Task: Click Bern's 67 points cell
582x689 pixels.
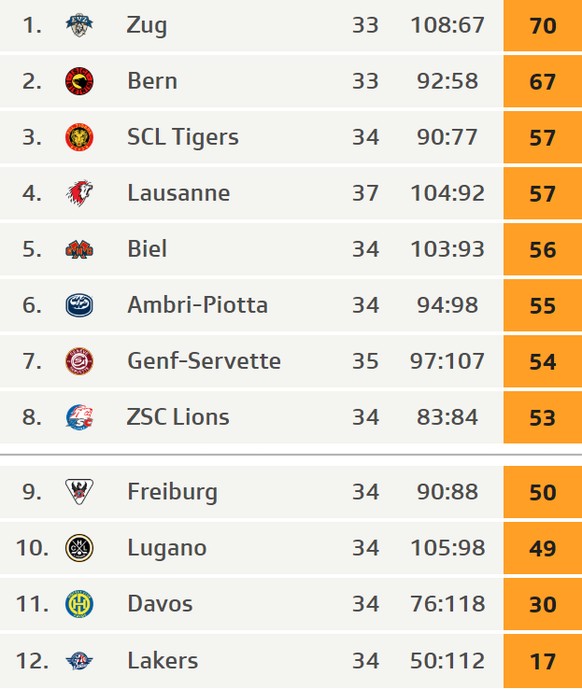Action: 543,81
